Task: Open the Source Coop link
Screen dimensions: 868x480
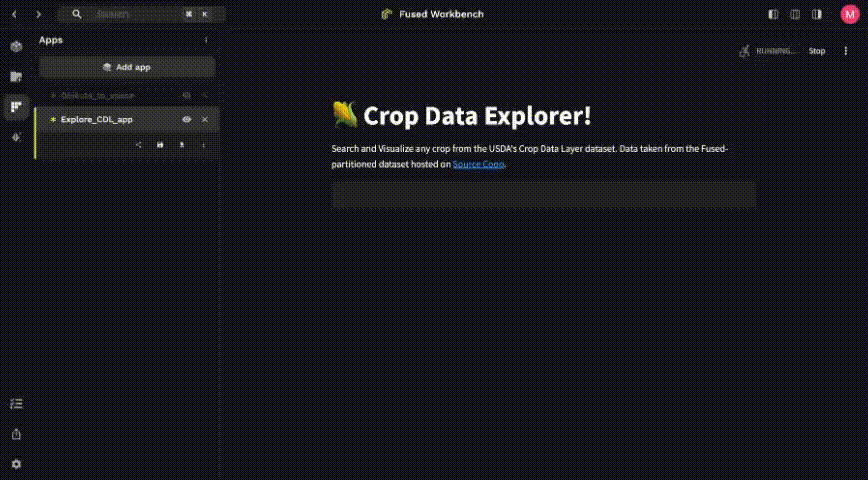Action: [478, 164]
